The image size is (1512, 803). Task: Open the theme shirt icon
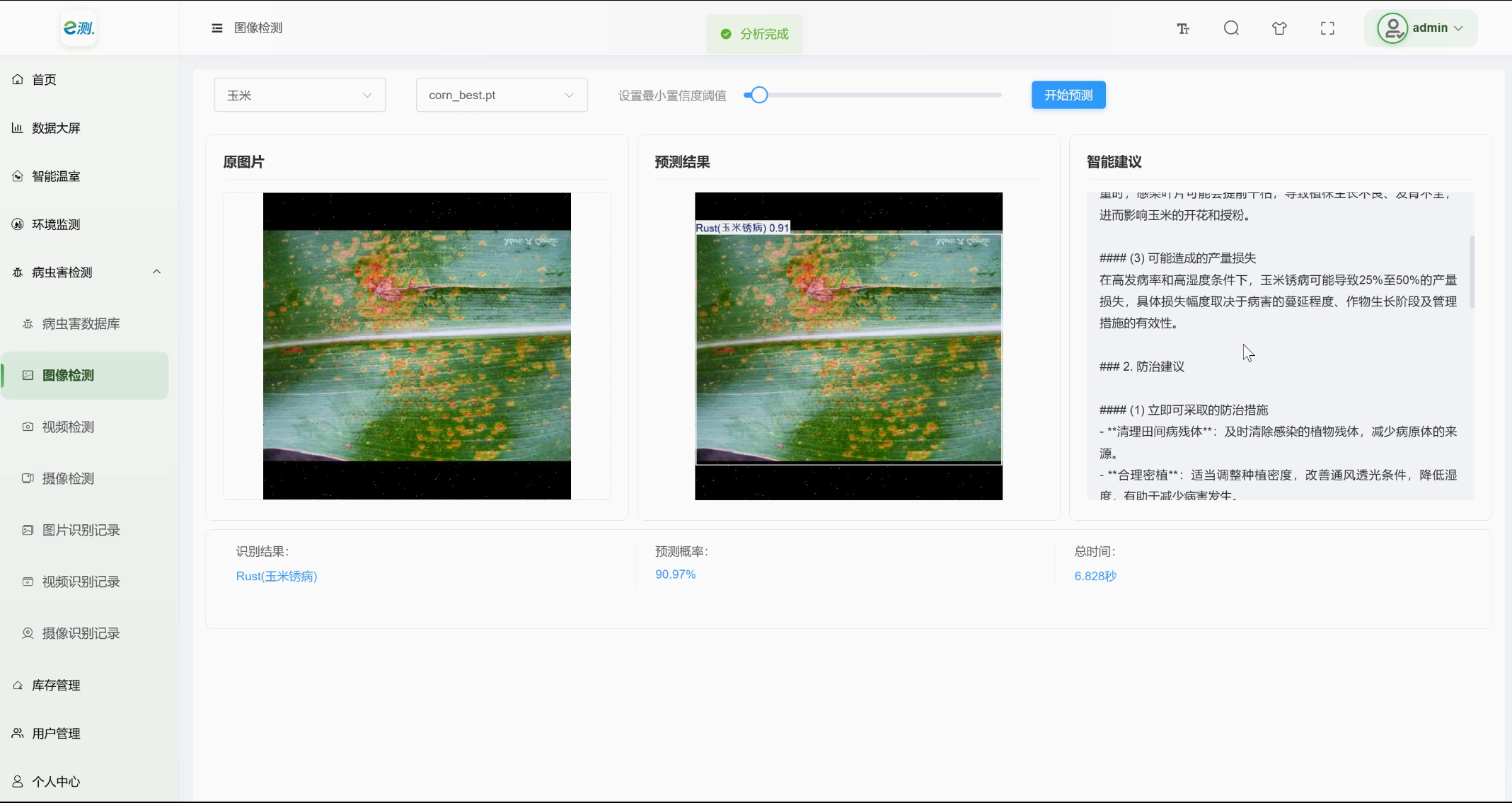tap(1279, 28)
